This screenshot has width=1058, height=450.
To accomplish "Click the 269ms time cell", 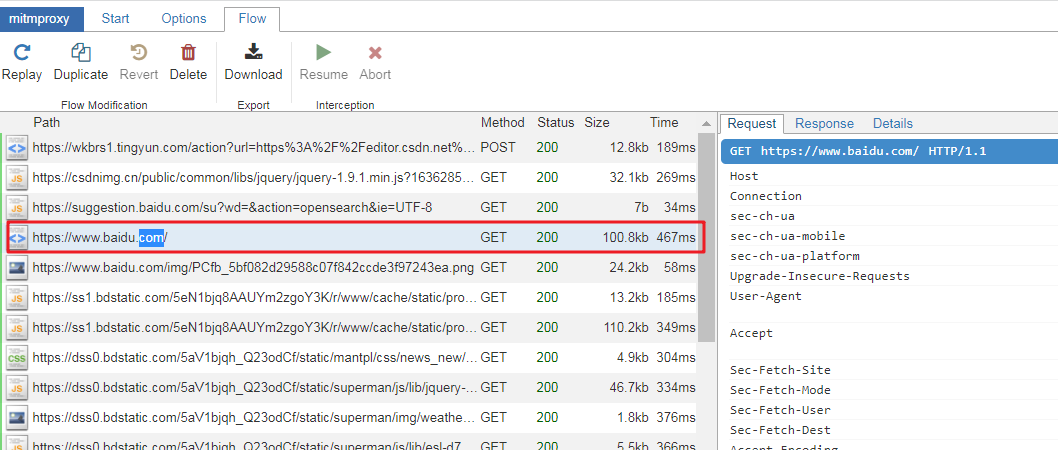I will point(675,177).
